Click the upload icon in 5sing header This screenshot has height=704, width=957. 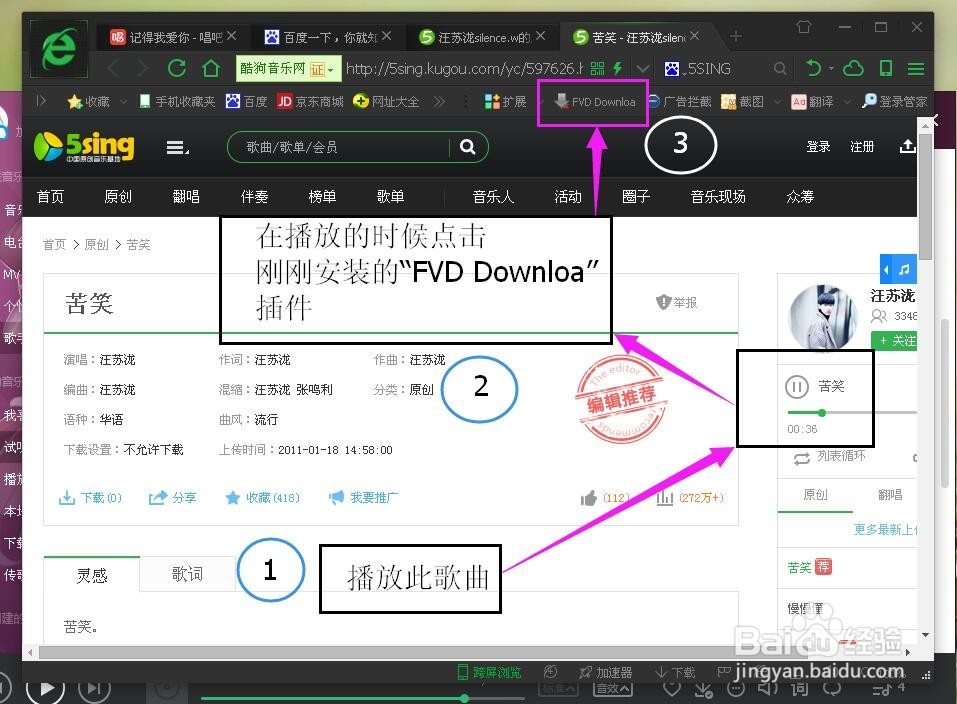tap(907, 147)
